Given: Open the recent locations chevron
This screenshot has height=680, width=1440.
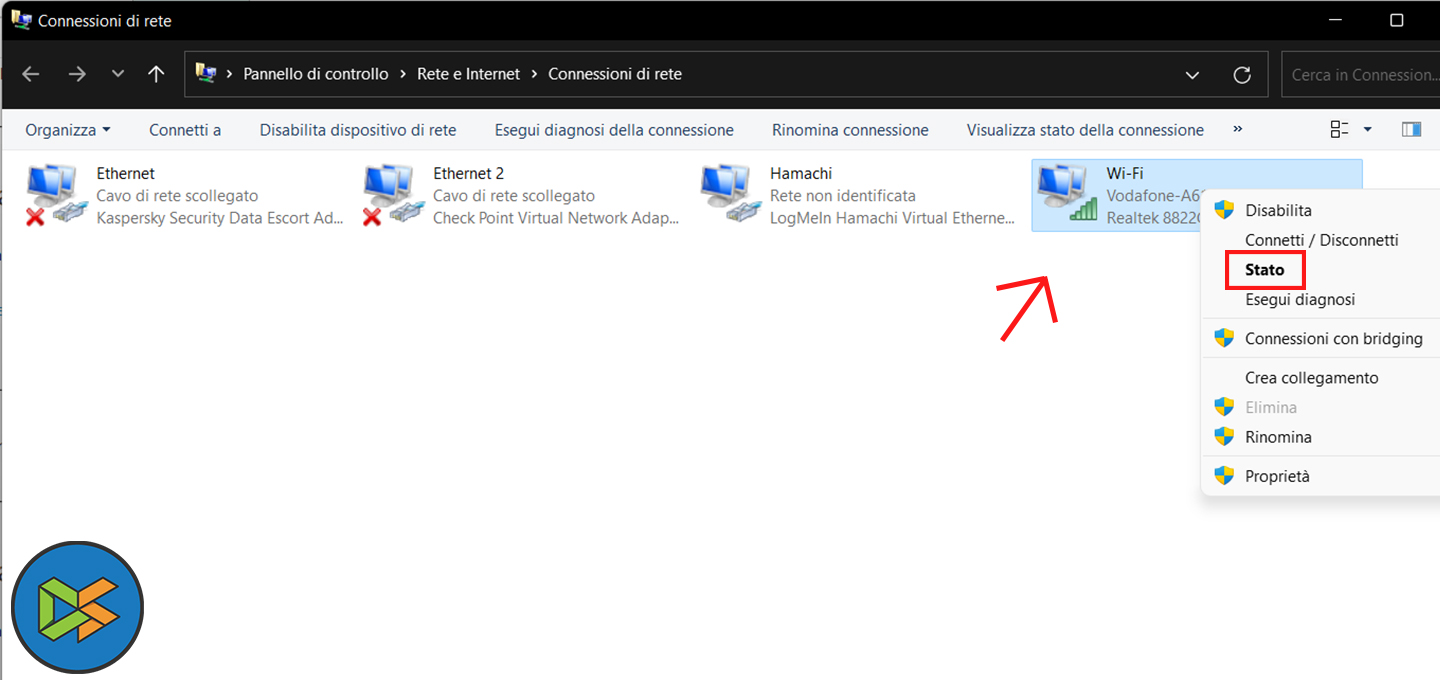Looking at the screenshot, I should 118,74.
